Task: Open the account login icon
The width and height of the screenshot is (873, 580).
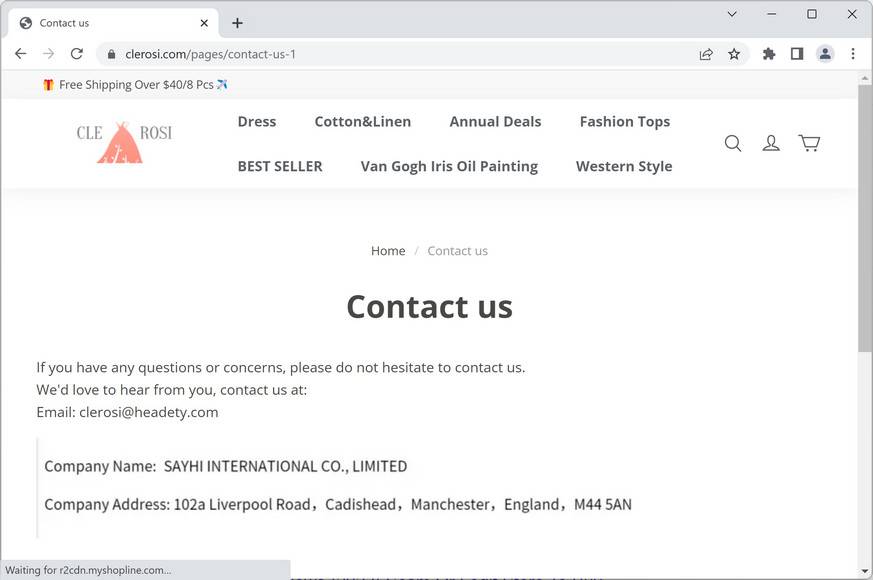Action: [771, 143]
